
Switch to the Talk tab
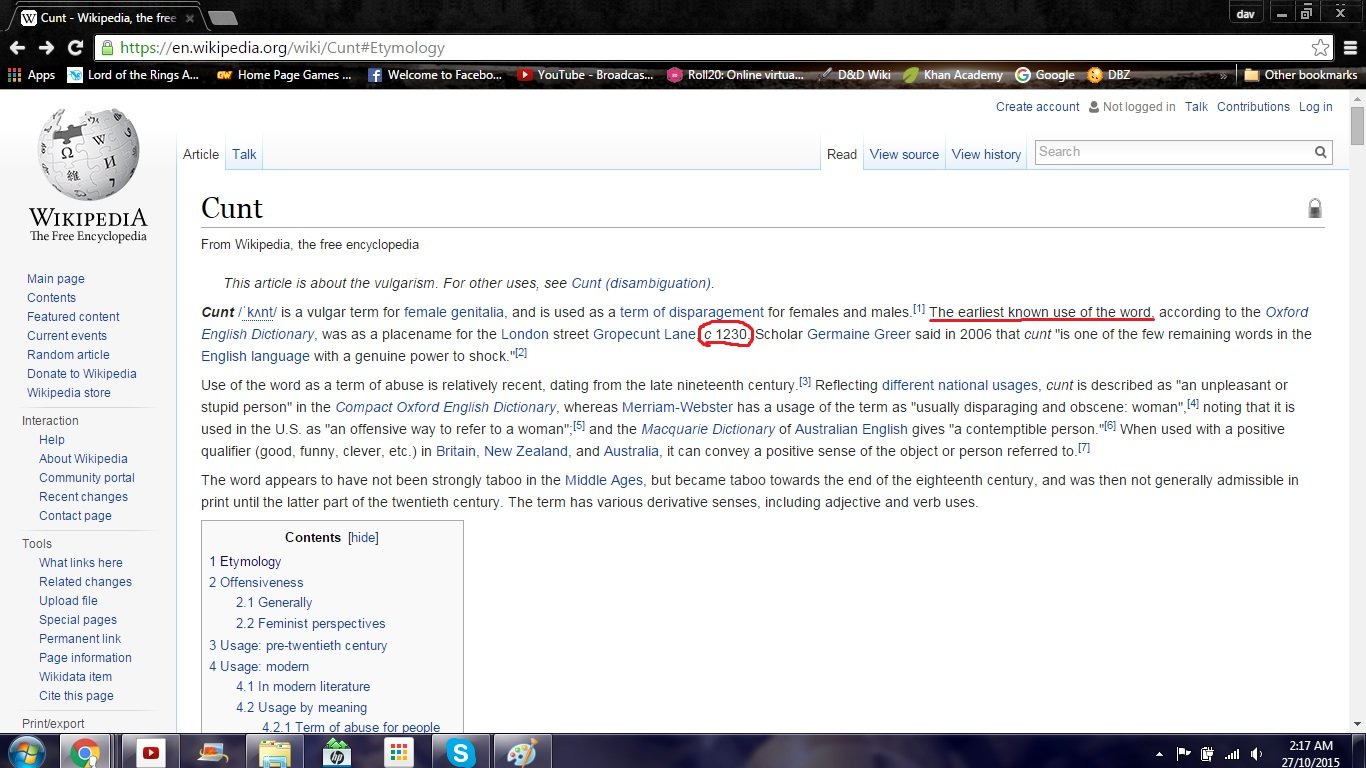[244, 154]
